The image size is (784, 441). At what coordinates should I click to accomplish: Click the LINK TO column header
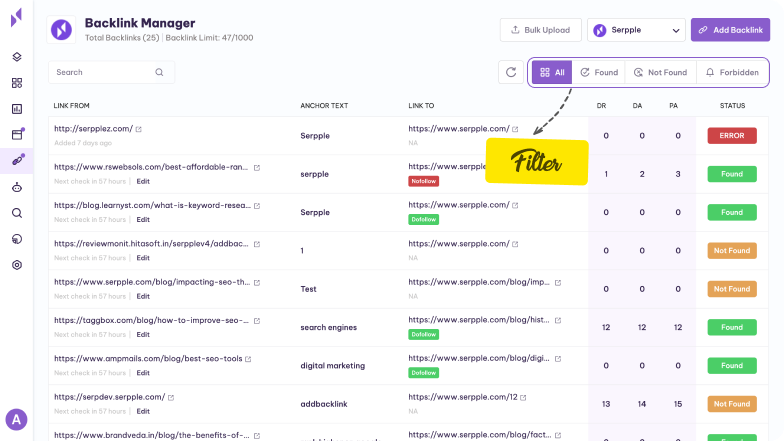pos(421,106)
